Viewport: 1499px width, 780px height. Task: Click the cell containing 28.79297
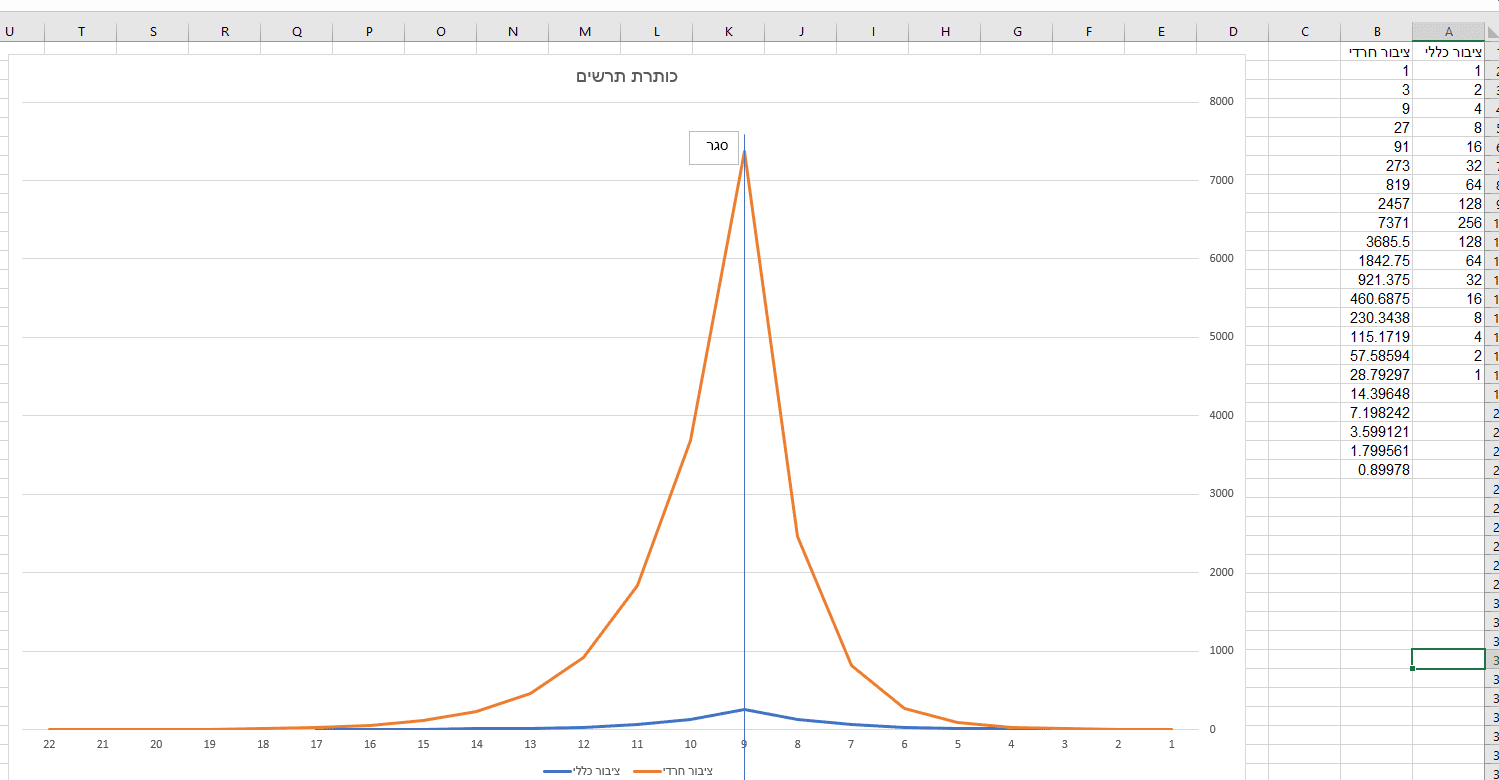pos(1377,375)
